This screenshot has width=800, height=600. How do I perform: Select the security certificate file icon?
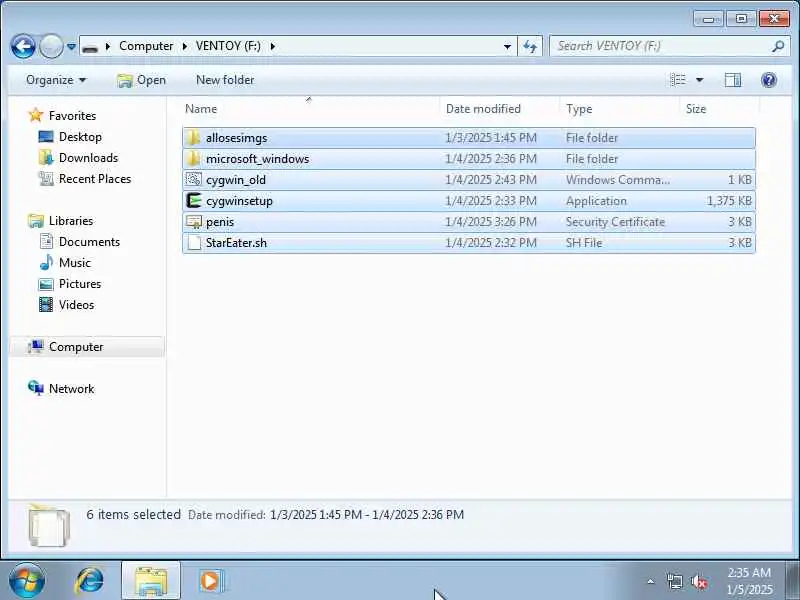(x=193, y=221)
